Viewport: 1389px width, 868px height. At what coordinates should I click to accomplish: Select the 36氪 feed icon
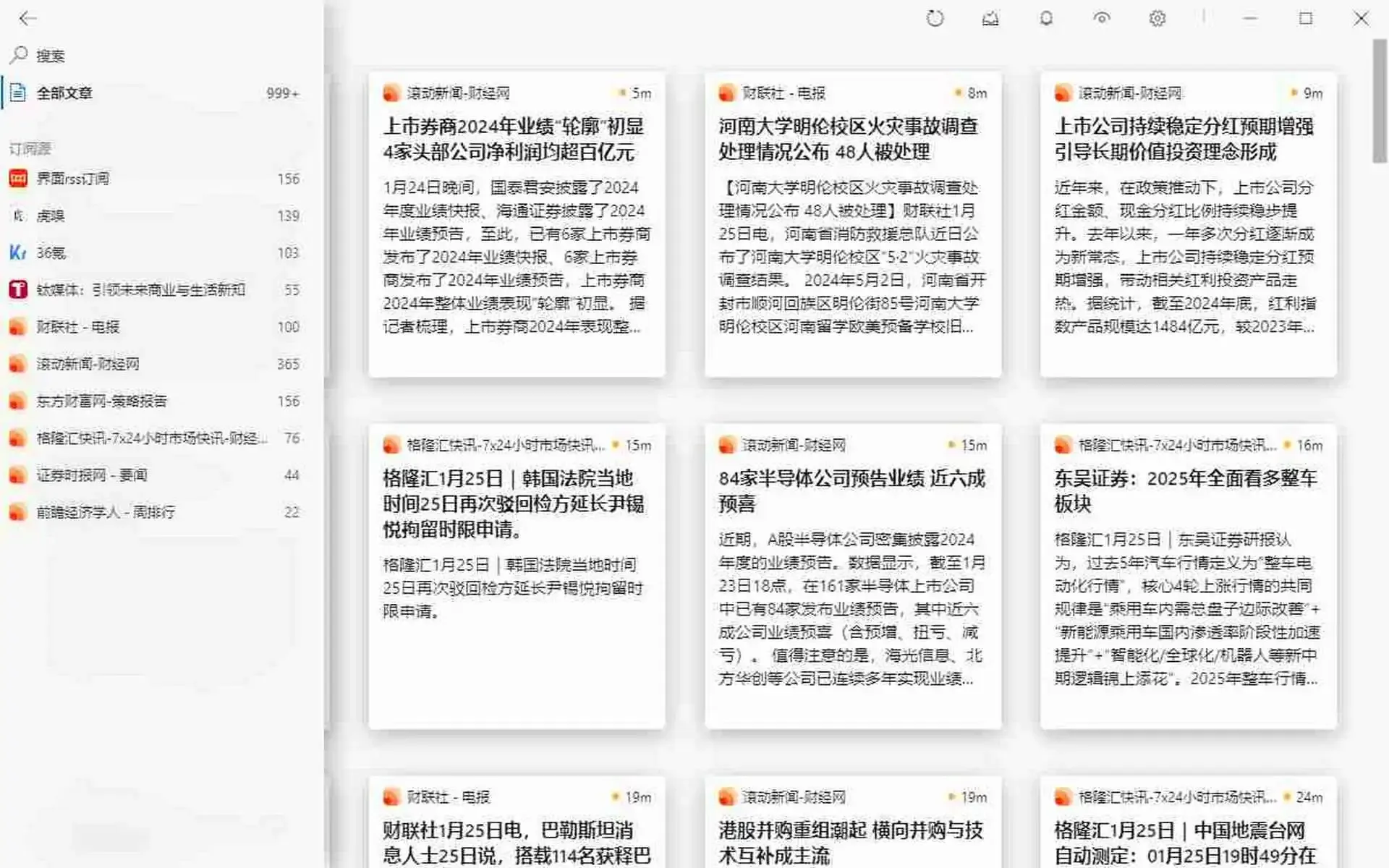(18, 252)
